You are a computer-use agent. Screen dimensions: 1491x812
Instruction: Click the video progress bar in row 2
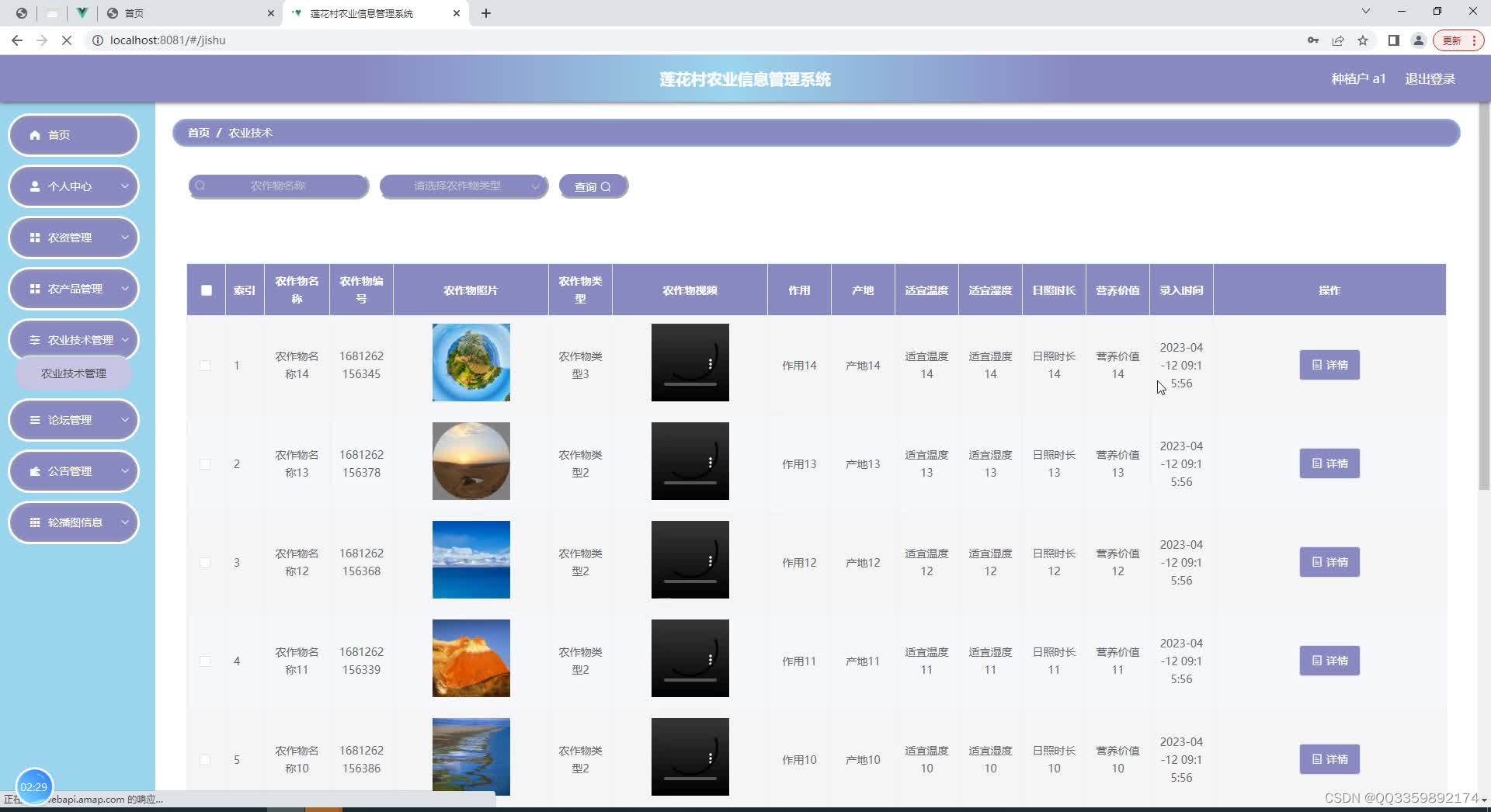[690, 483]
